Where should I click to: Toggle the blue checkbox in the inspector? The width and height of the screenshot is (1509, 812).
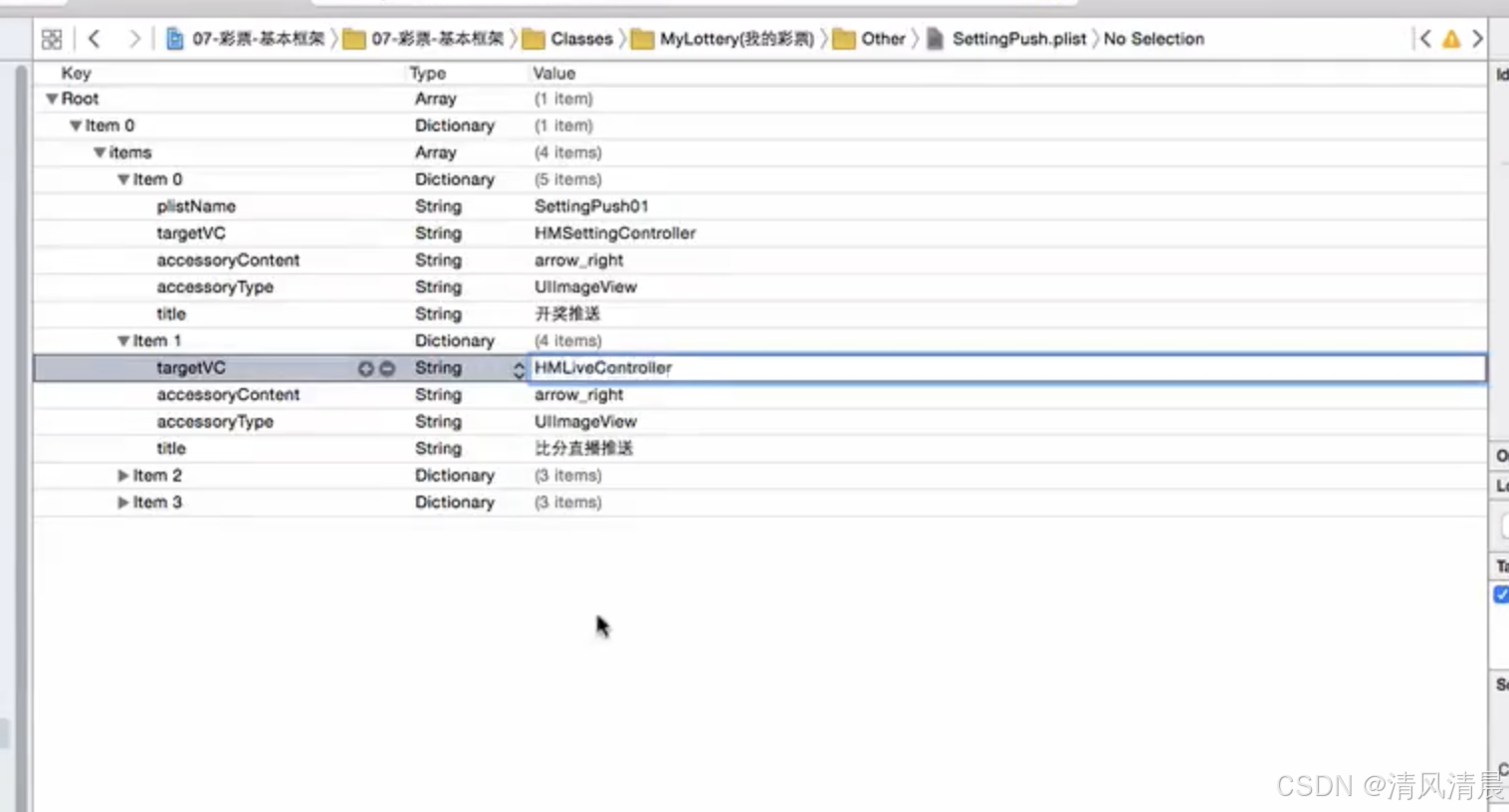point(1501,594)
